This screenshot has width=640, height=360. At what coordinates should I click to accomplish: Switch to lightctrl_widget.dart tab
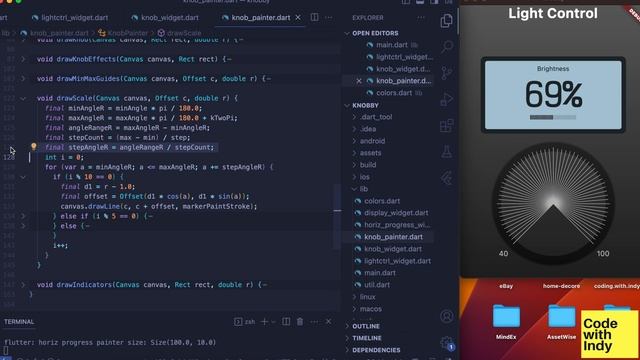(x=70, y=18)
